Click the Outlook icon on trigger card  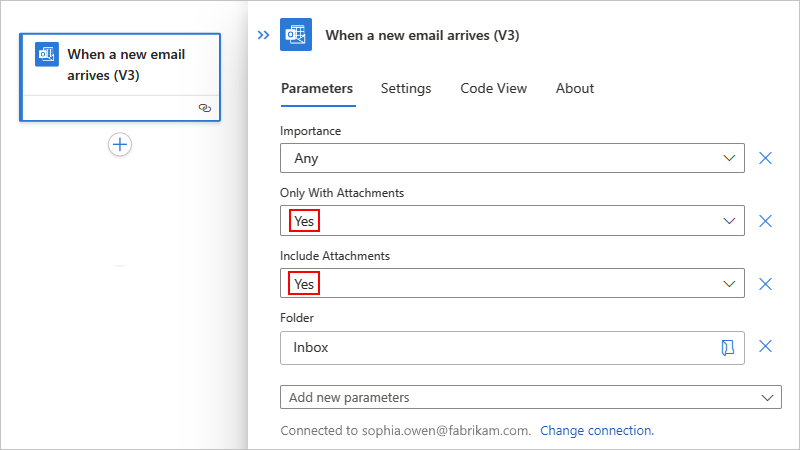tap(47, 54)
